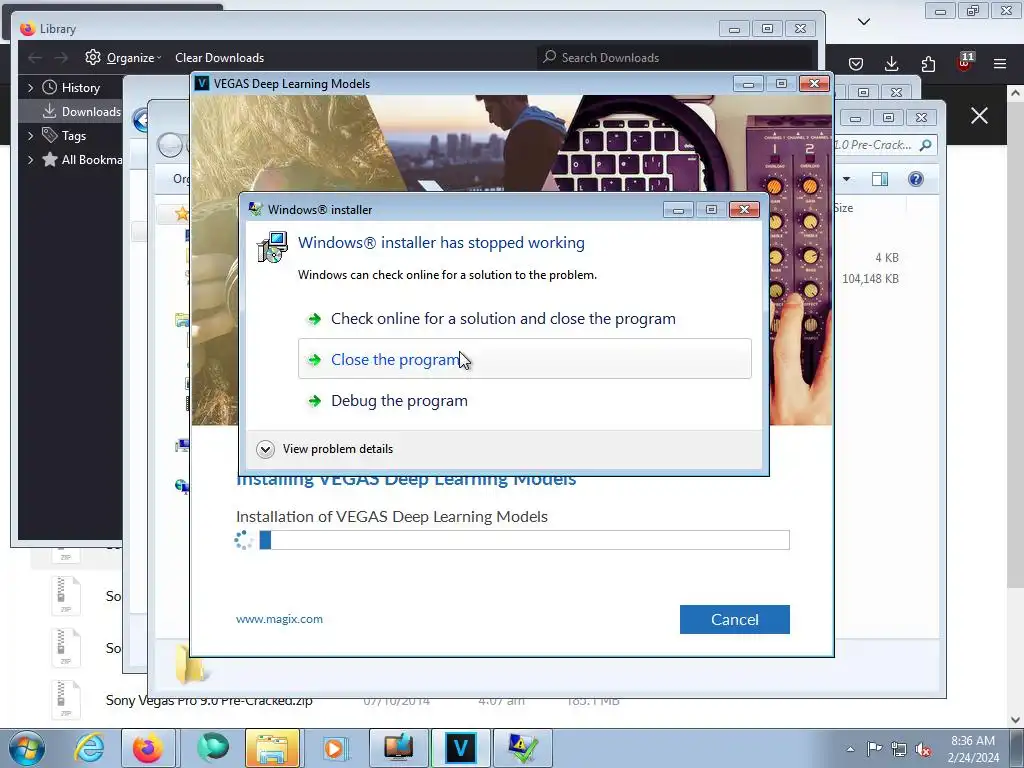Open Explorer view options dropdown arrow
This screenshot has width=1024, height=768.
[846, 179]
